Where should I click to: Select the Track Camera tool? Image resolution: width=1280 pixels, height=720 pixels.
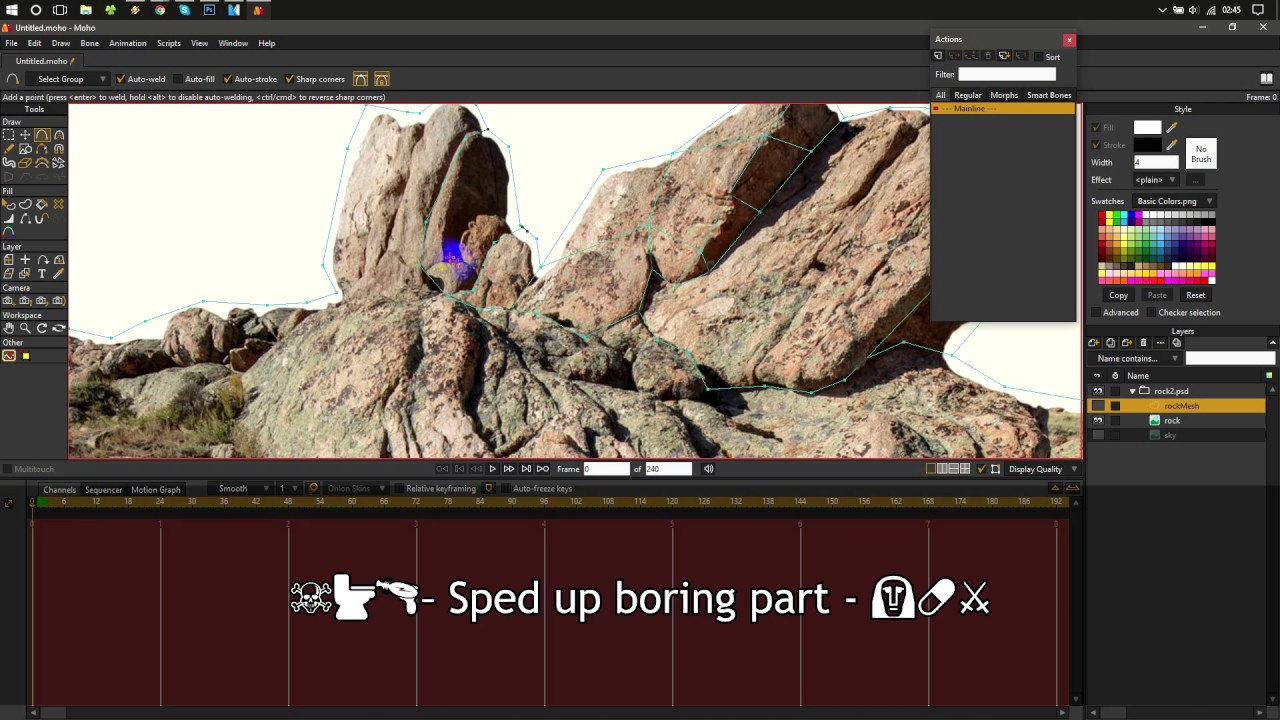click(x=8, y=300)
